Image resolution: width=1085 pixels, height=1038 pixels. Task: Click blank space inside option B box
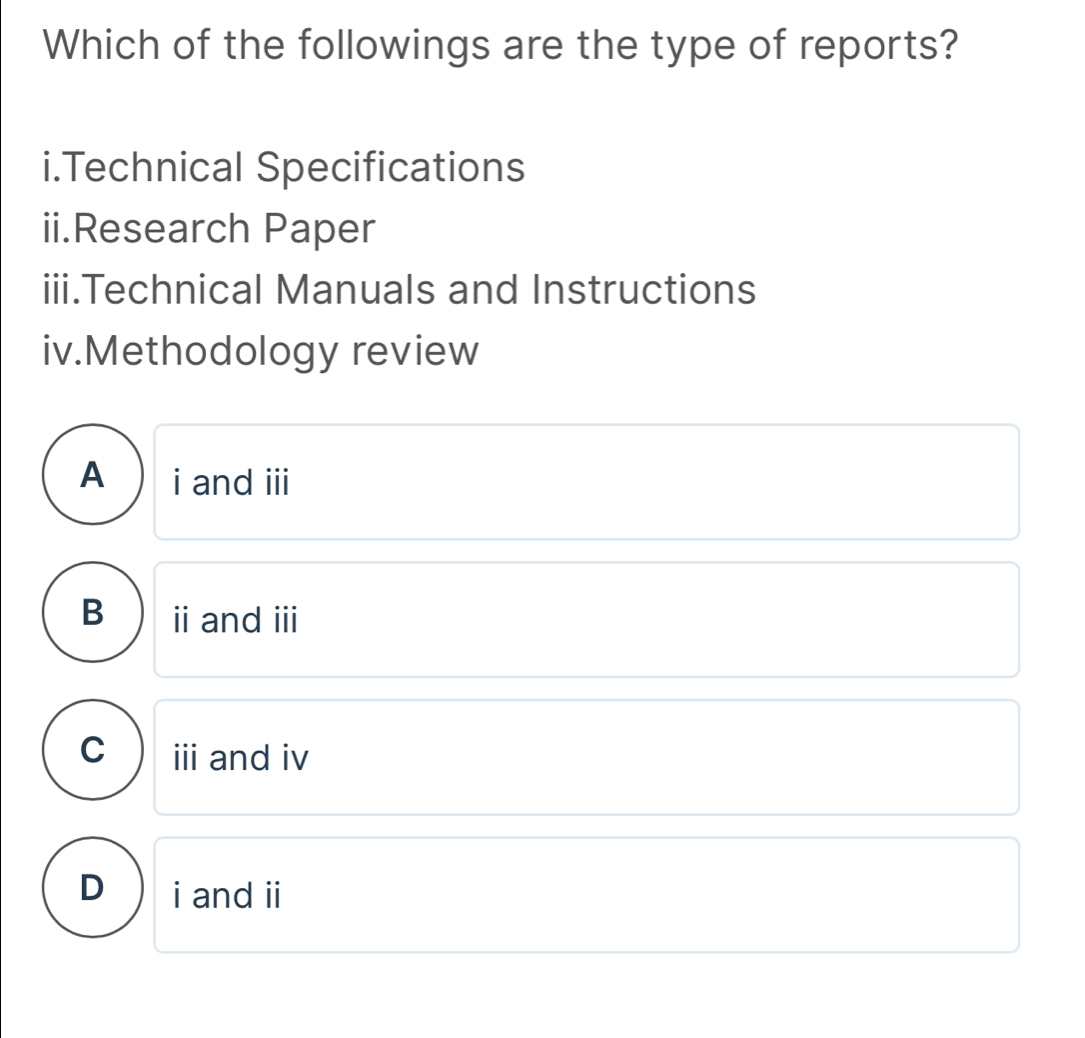pyautogui.click(x=650, y=620)
